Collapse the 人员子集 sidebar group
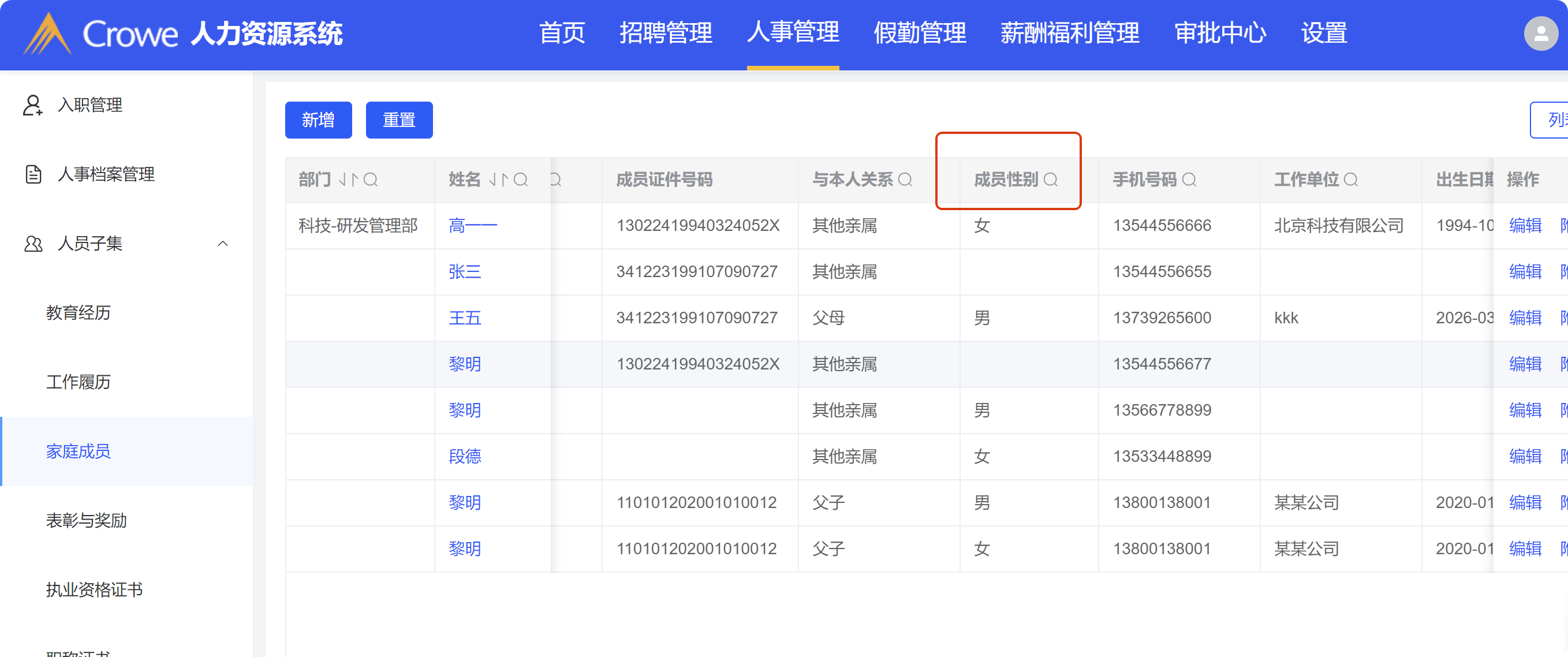Viewport: 1568px width, 657px height. coord(223,244)
